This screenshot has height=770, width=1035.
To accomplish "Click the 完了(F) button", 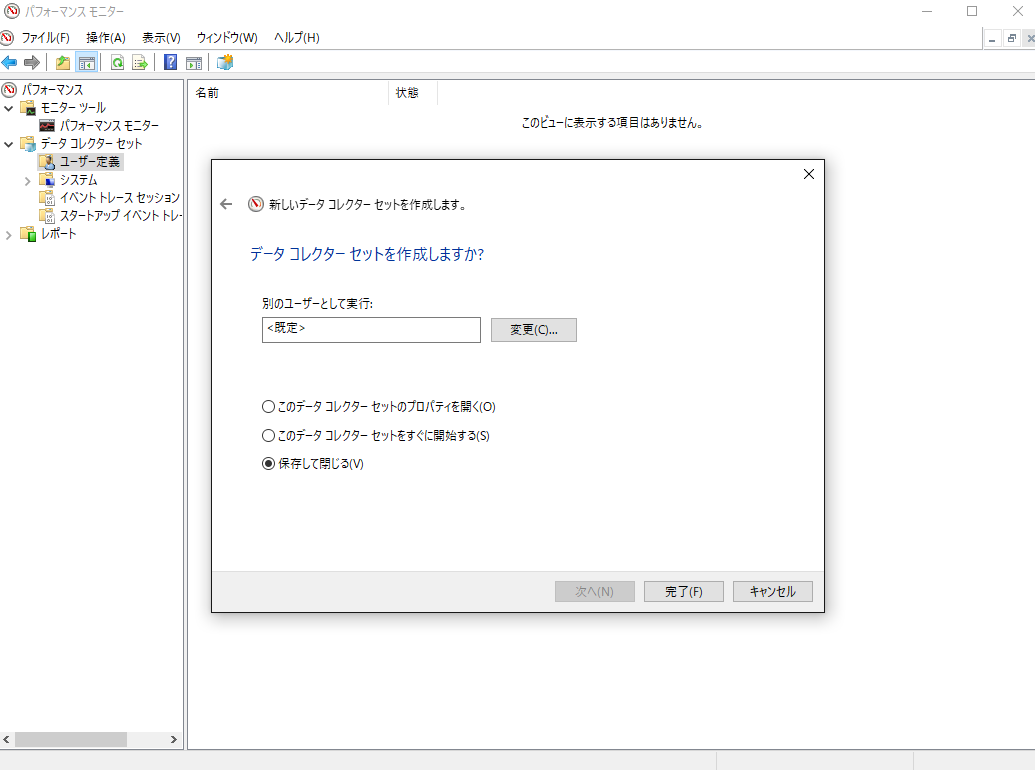I will click(x=684, y=591).
